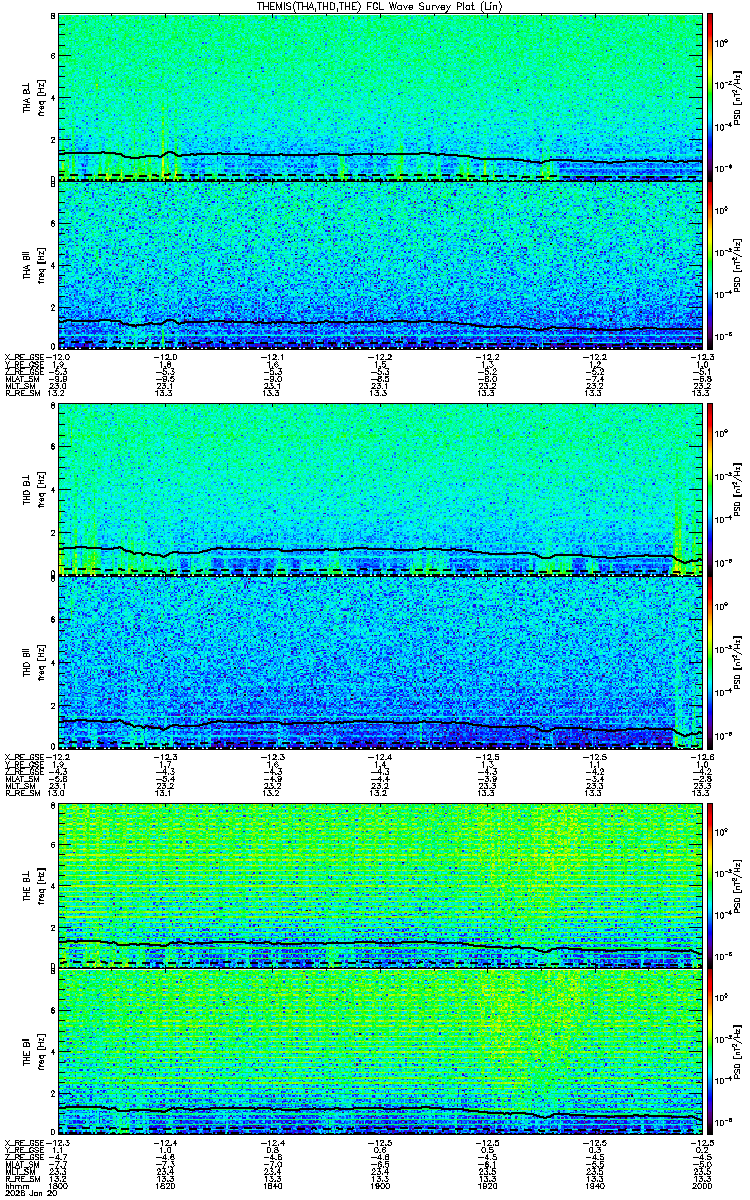Screen dimensions: 750x1200
Task: Click the R_RE_SM row label under THA panels
Action: point(21,394)
